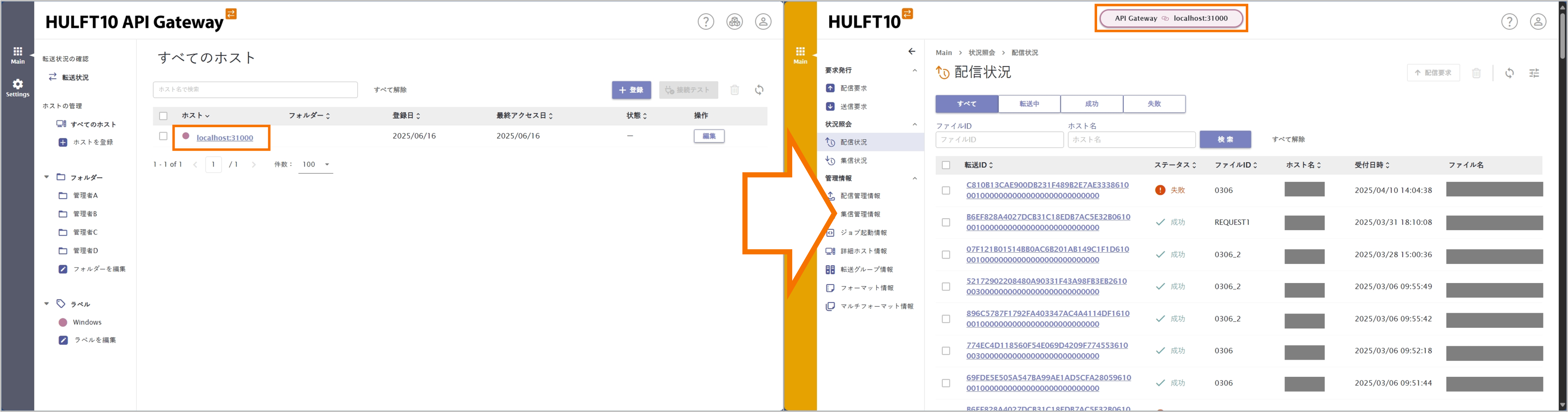Check the box for localhost:31000 host row

163,136
